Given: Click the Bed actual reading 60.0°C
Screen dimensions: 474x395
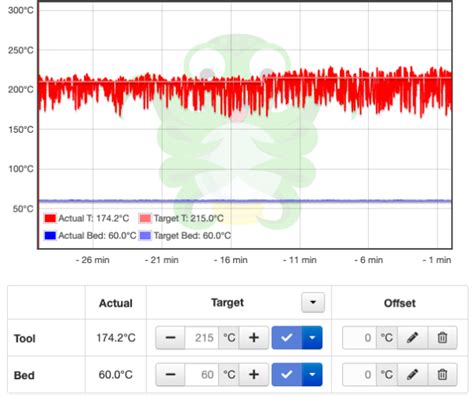Looking at the screenshot, I should [116, 374].
